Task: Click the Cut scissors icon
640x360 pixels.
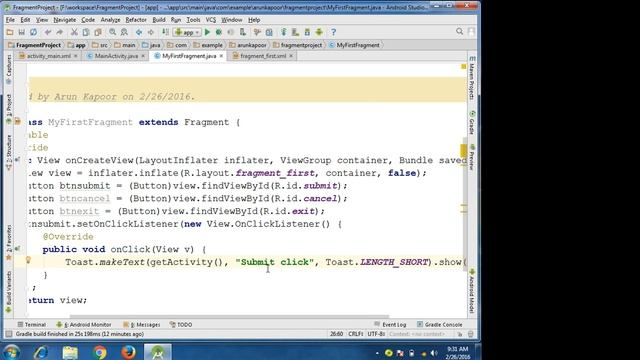Action: 74,32
